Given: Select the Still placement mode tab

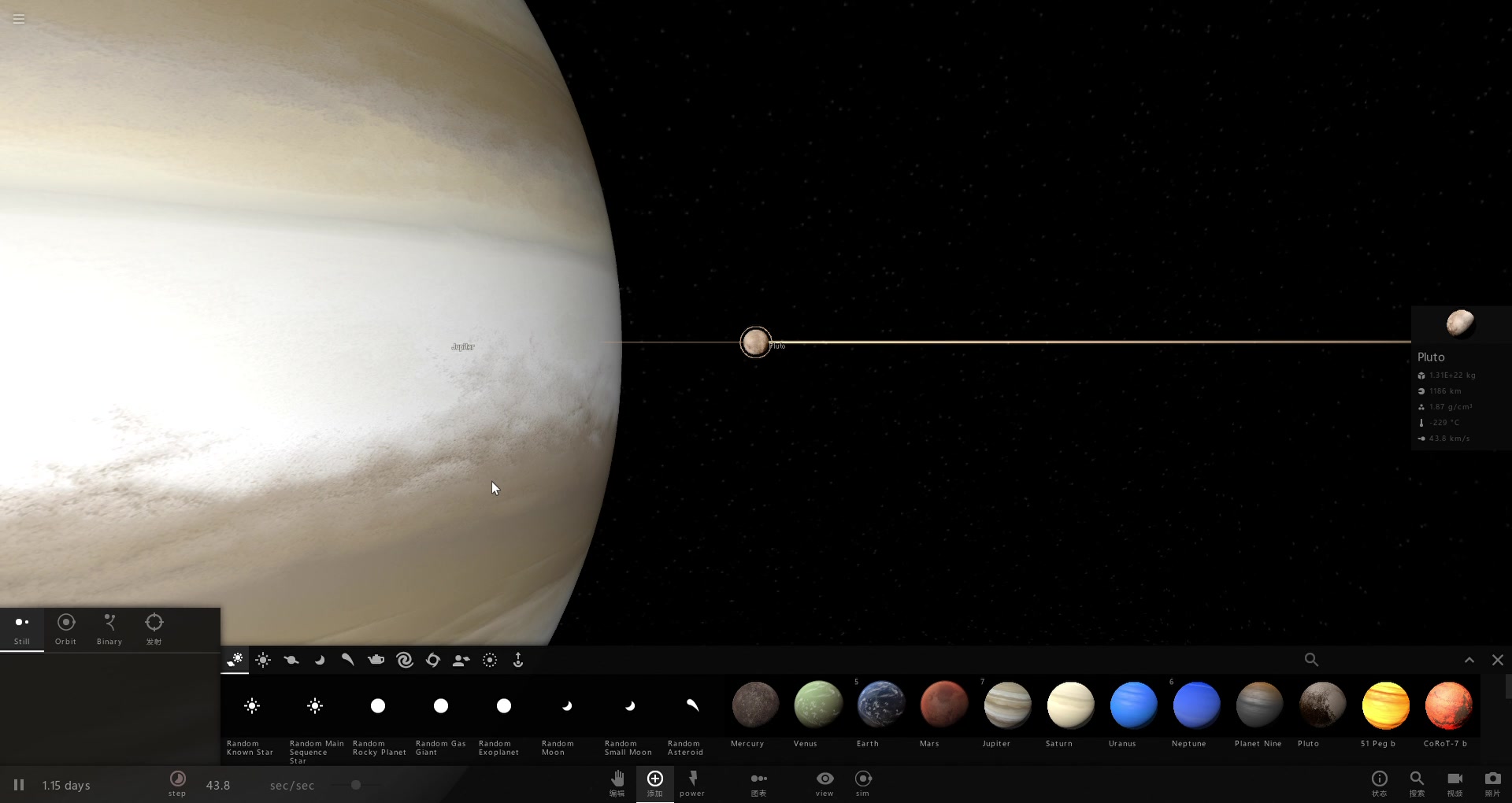Looking at the screenshot, I should tap(22, 630).
